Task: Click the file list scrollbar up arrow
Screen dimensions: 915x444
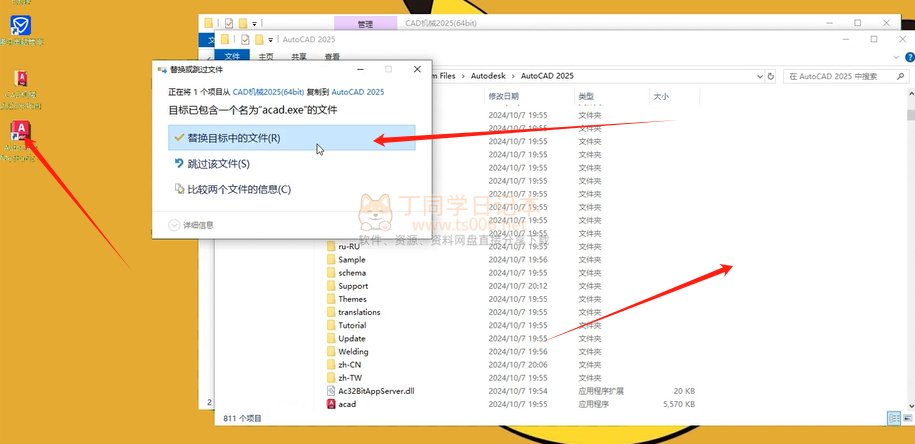Action: 910,95
